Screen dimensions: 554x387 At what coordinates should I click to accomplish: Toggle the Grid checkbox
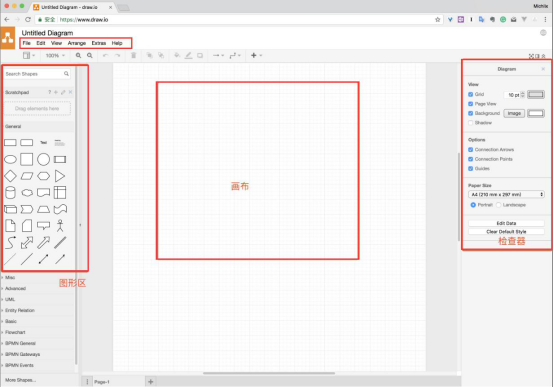(x=471, y=94)
